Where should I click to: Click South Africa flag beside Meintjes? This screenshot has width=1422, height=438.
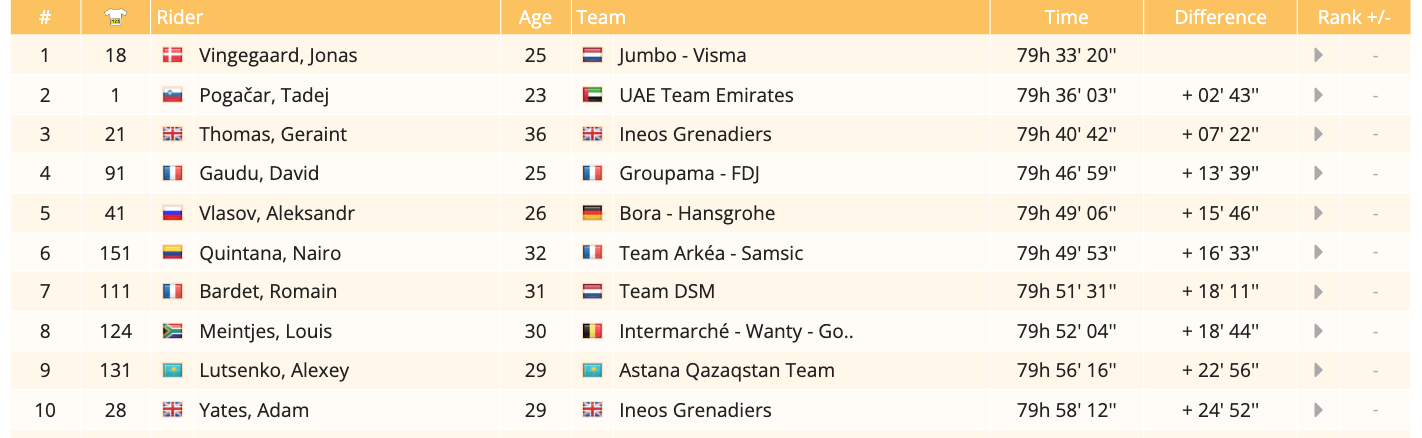tap(172, 331)
